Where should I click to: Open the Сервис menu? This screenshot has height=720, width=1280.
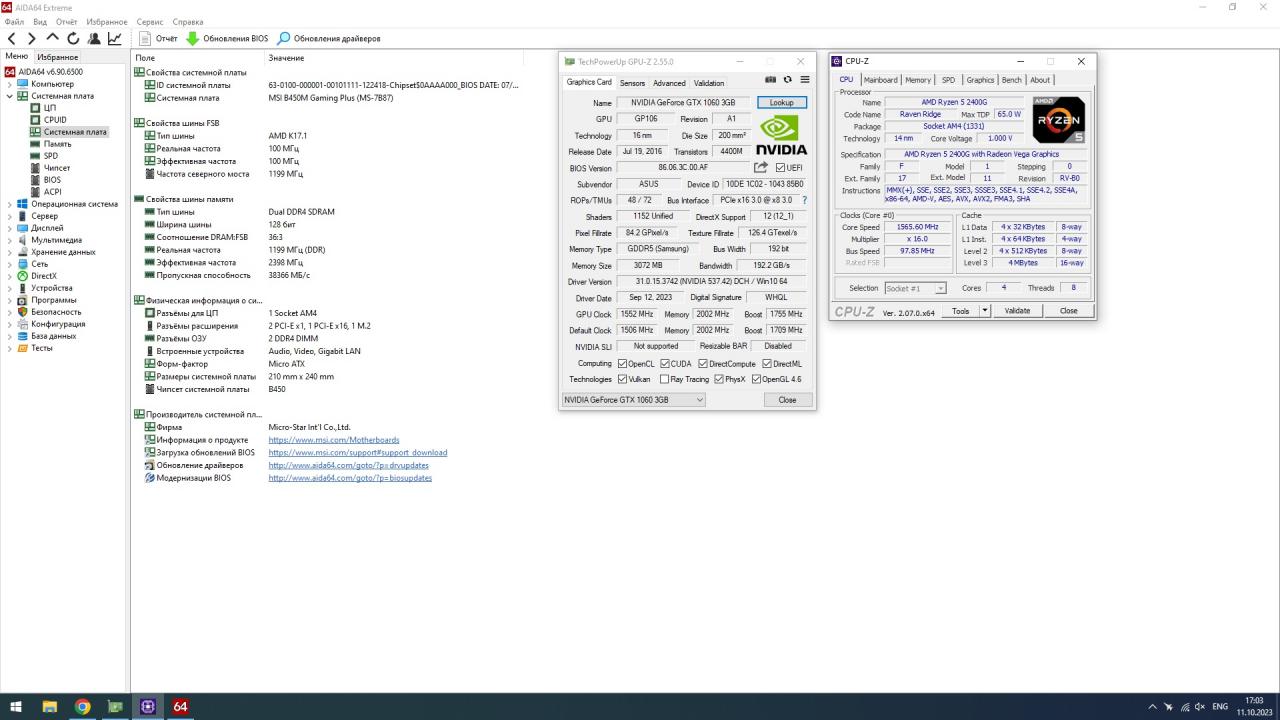tap(150, 22)
